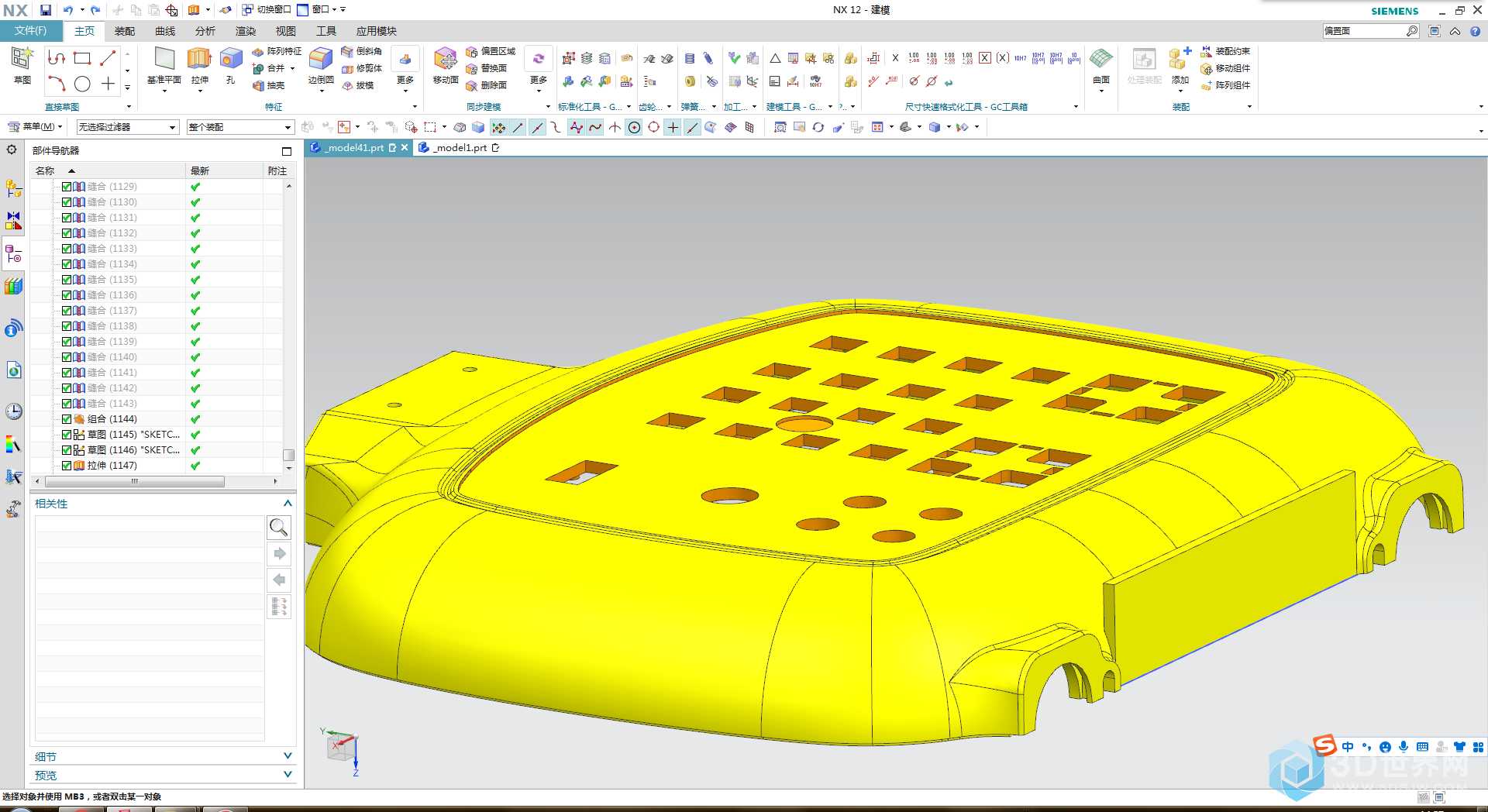Expand the 合并 dropdown arrow
1488x812 pixels.
pyautogui.click(x=292, y=68)
